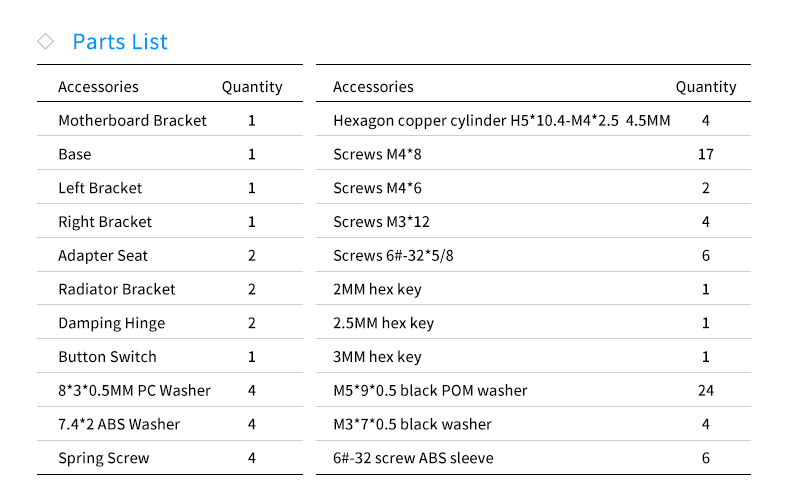Select the 6#-32 screw ABS sleeve item
The height and width of the screenshot is (490, 790).
pos(413,458)
